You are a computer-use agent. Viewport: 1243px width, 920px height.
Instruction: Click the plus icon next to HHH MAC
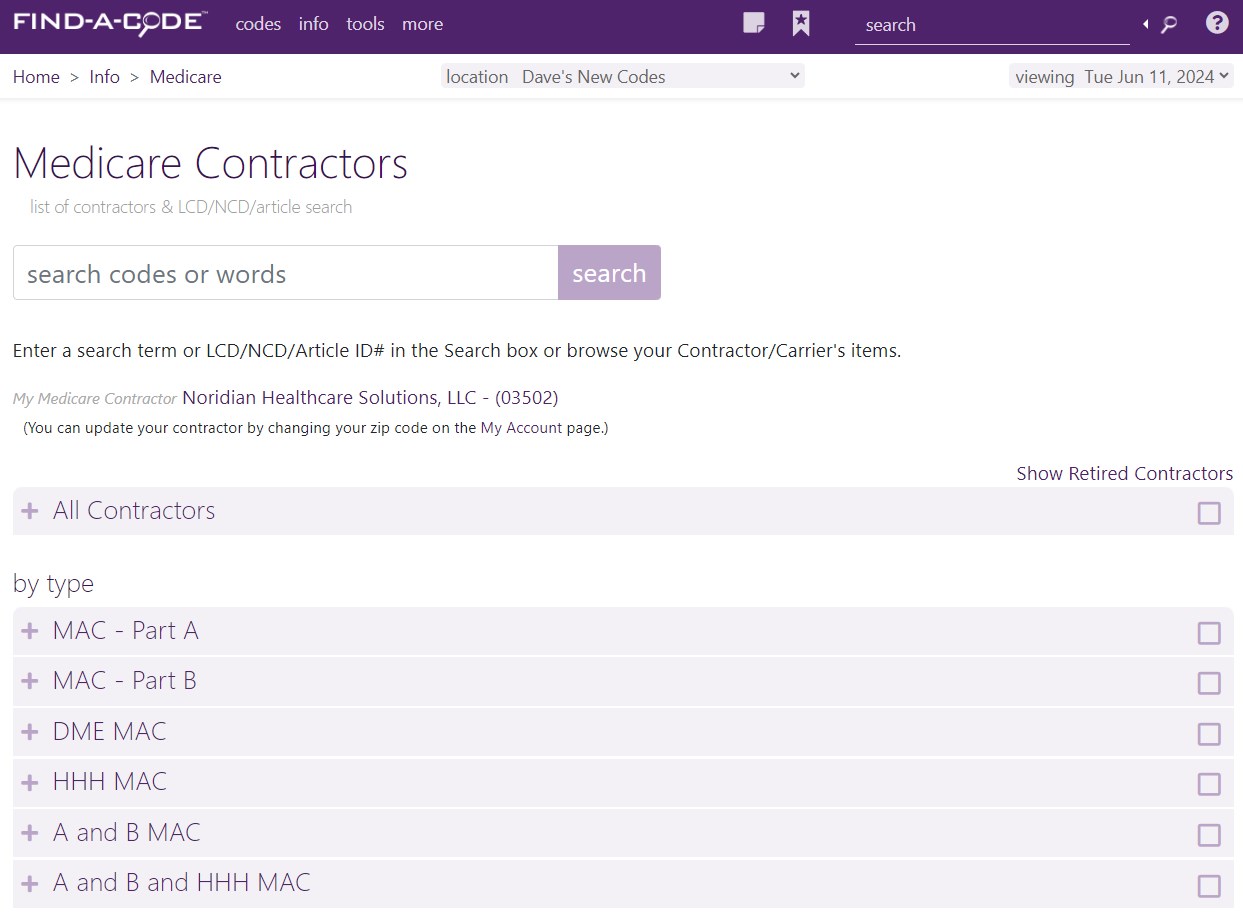30,782
